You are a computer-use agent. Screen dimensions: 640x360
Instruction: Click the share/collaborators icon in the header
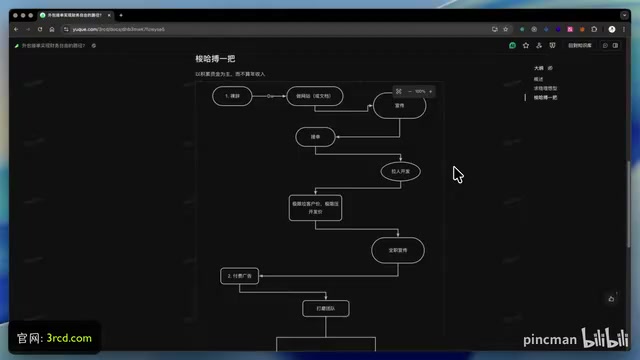[539, 45]
